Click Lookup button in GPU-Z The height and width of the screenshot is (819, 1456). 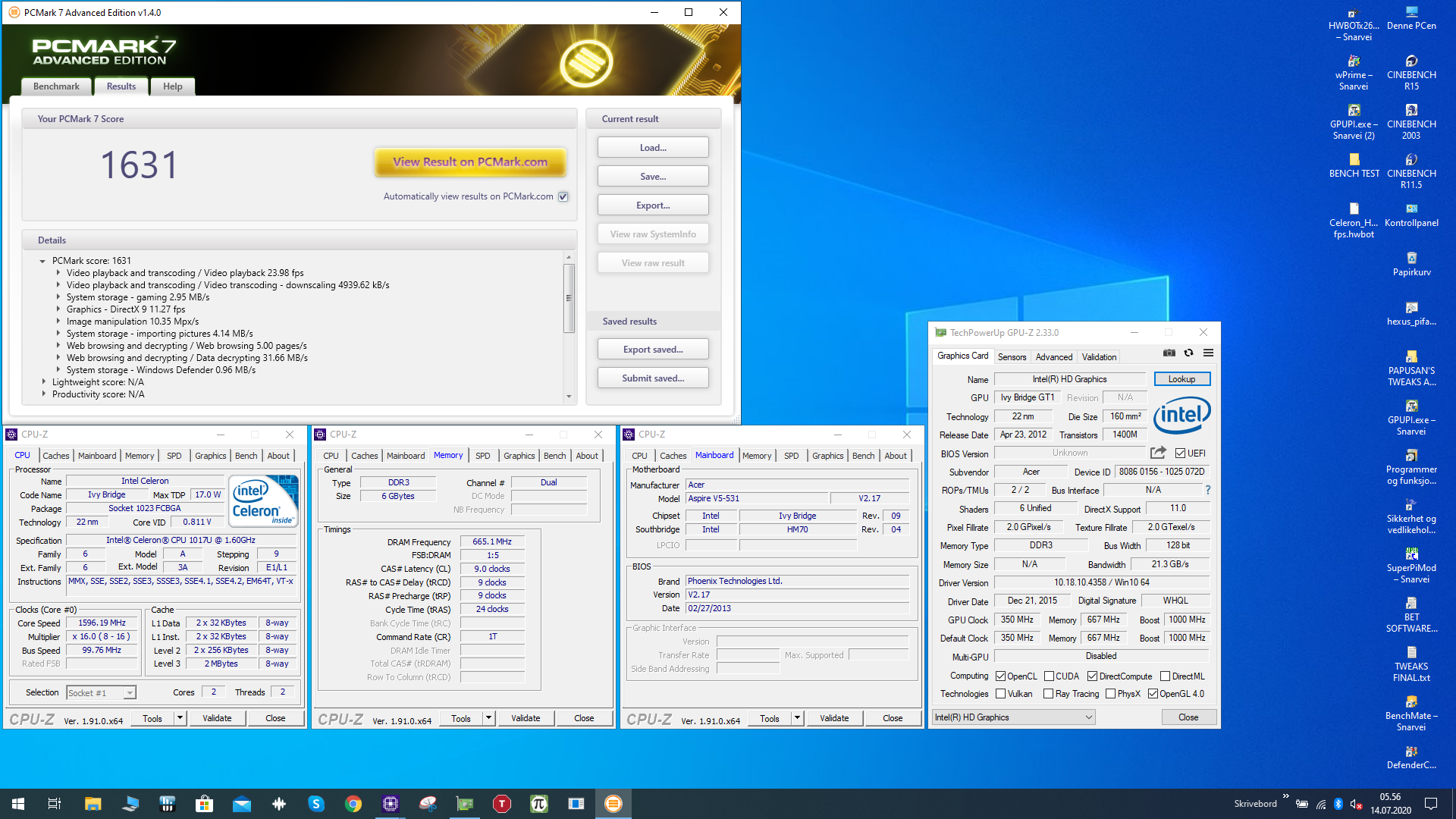[x=1181, y=379]
